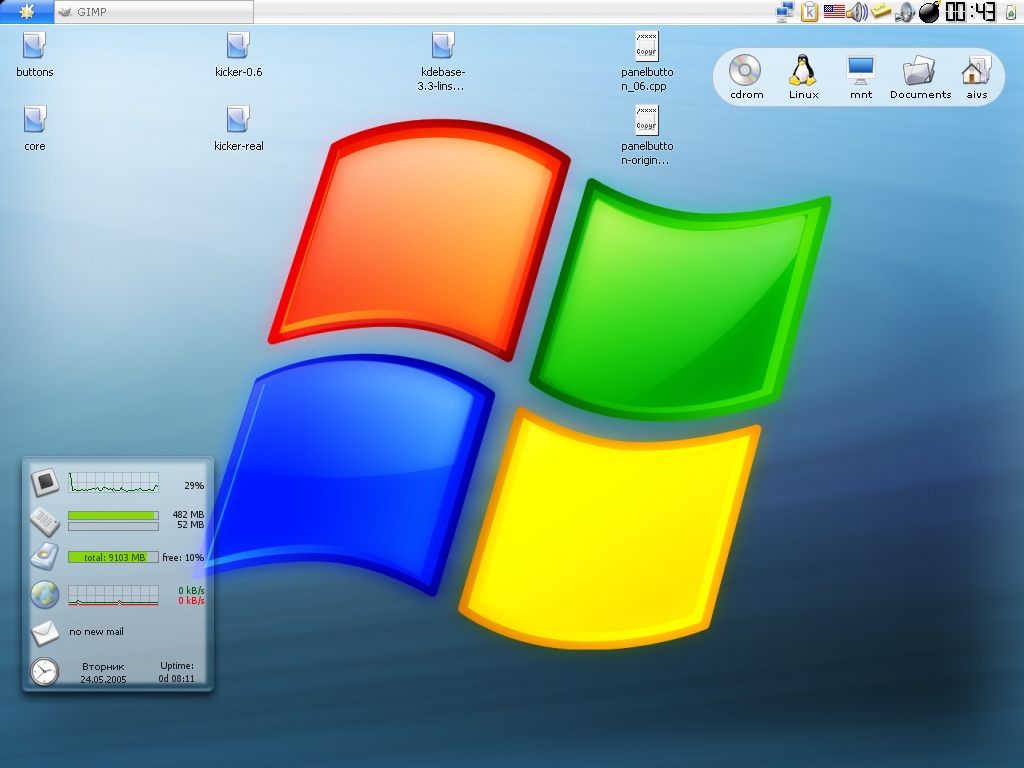
Task: Click the hard disk icon in the widget
Action: (x=44, y=556)
